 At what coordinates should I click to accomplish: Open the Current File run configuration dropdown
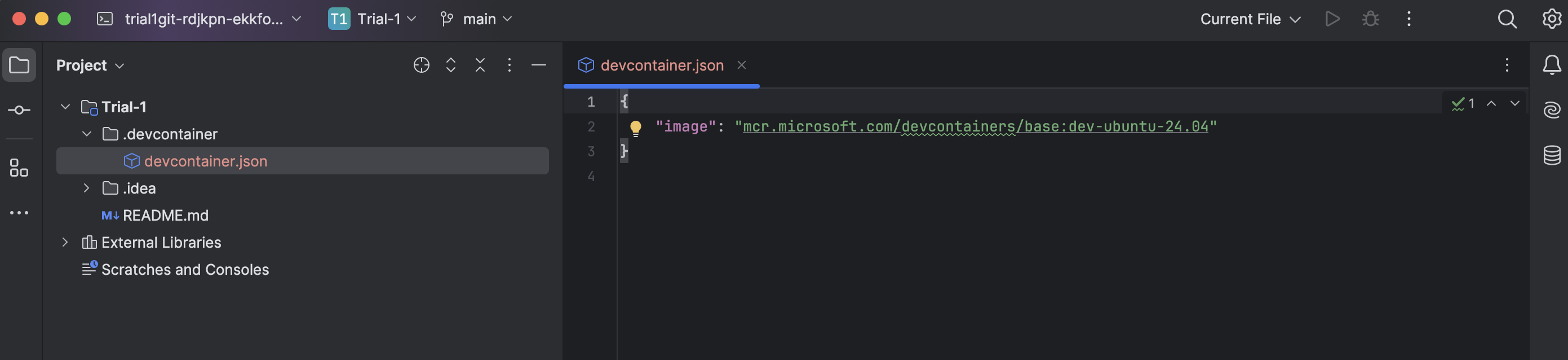tap(1250, 19)
